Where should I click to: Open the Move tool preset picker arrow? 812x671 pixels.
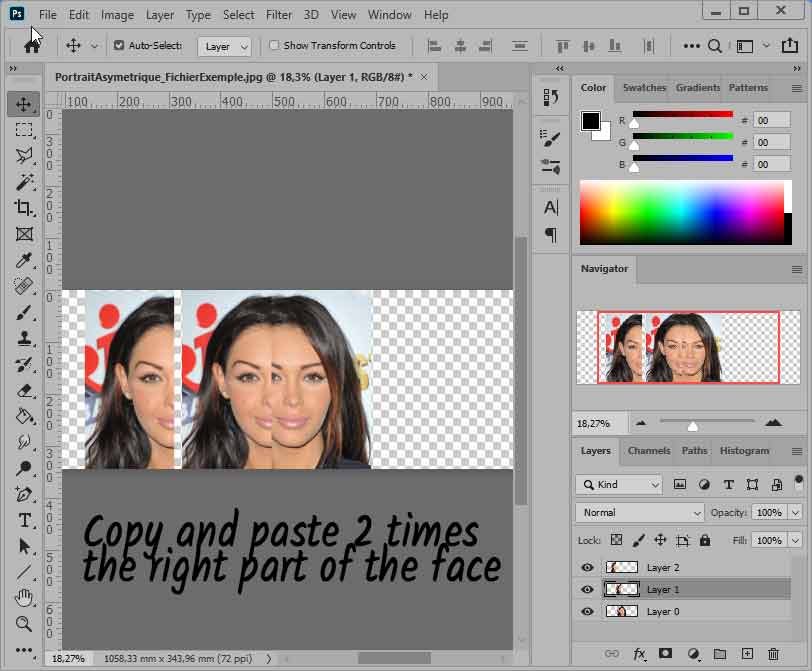pos(94,46)
